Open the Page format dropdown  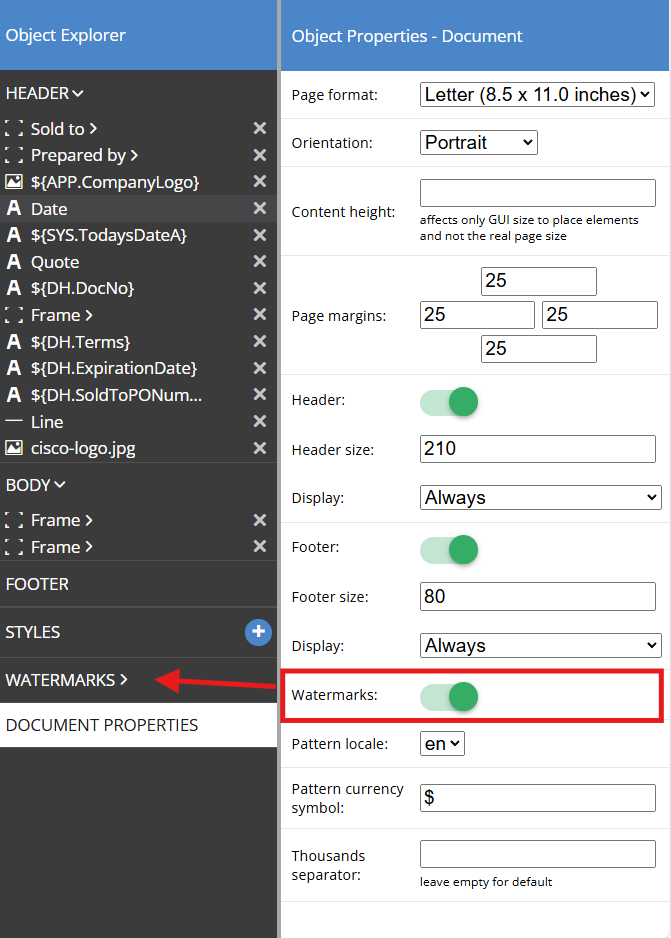537,95
